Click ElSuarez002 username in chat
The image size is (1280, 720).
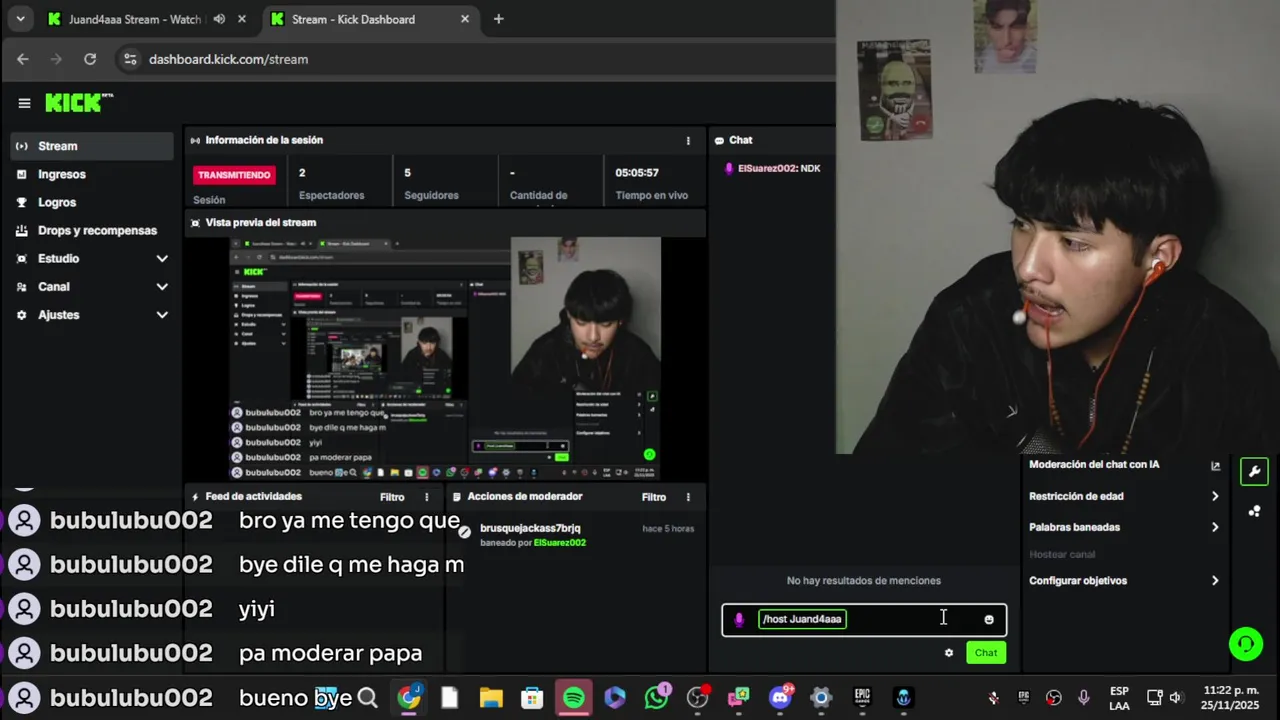tap(767, 169)
